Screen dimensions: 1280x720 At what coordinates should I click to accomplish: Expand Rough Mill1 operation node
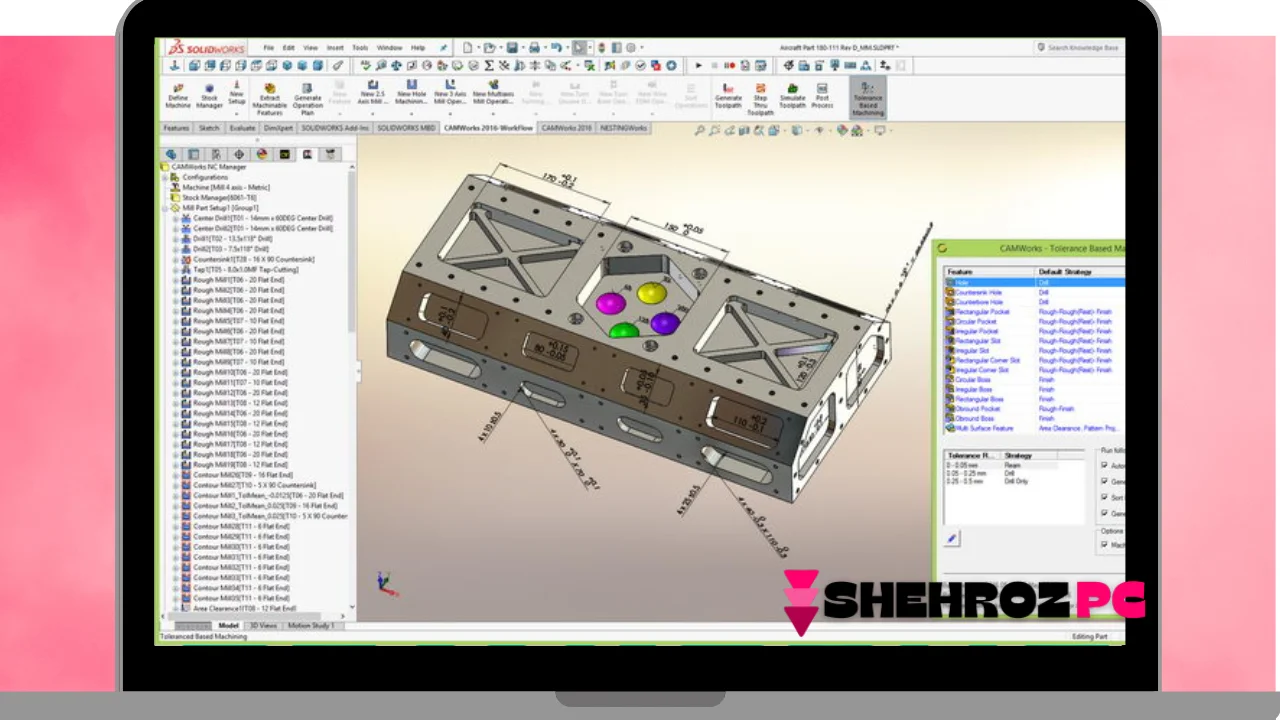pyautogui.click(x=176, y=280)
